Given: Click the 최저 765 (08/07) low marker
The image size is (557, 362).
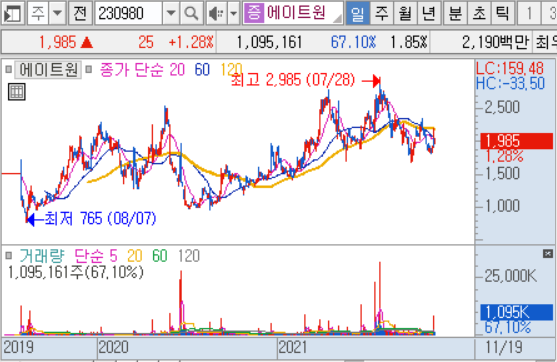Looking at the screenshot, I should pos(100,219).
